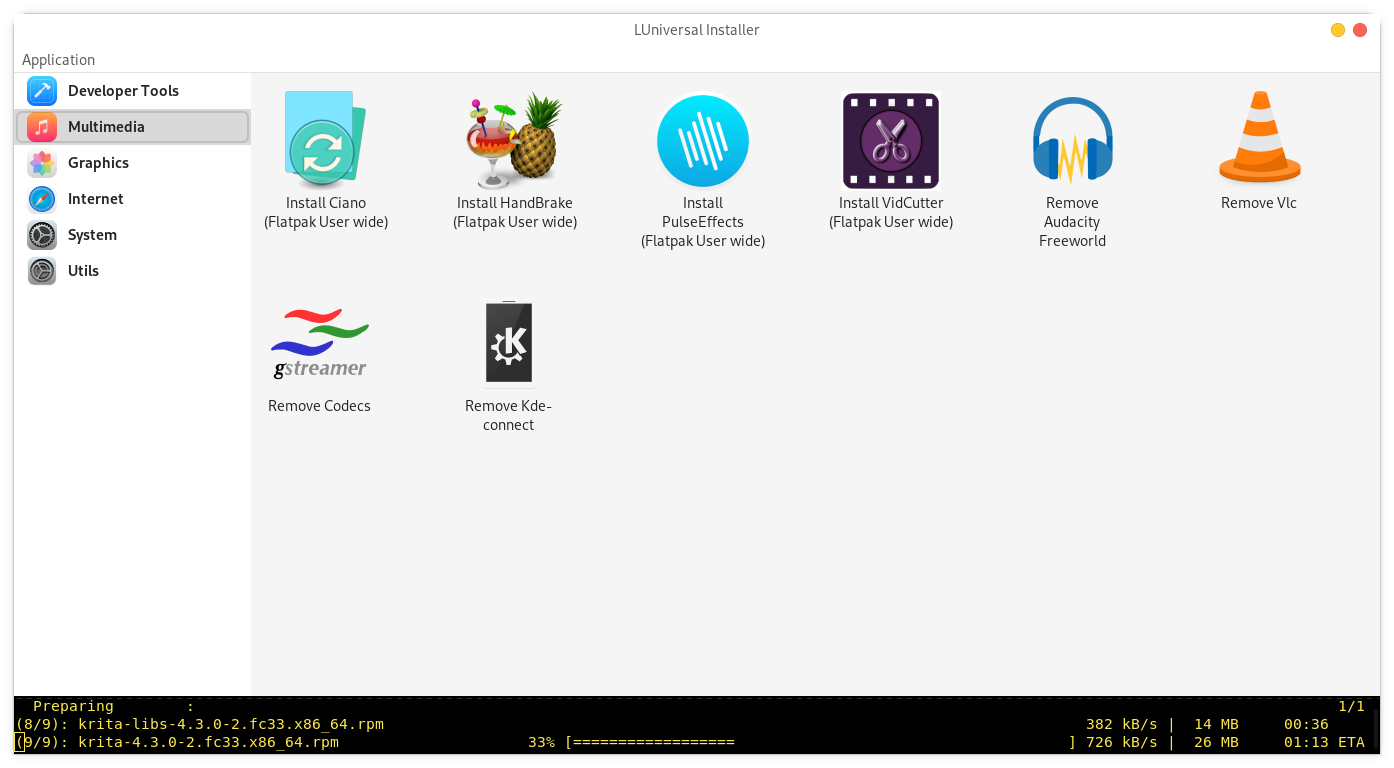1394x768 pixels.
Task: Open the Application menu
Action: coord(58,60)
